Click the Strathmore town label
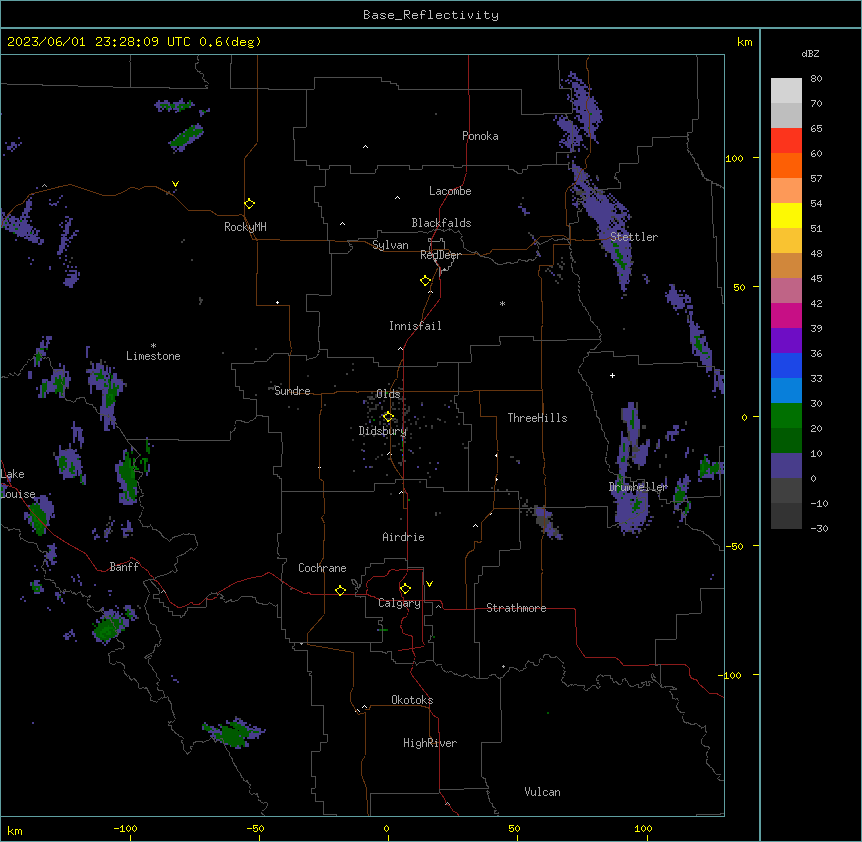Image resolution: width=862 pixels, height=842 pixels. pyautogui.click(x=516, y=608)
